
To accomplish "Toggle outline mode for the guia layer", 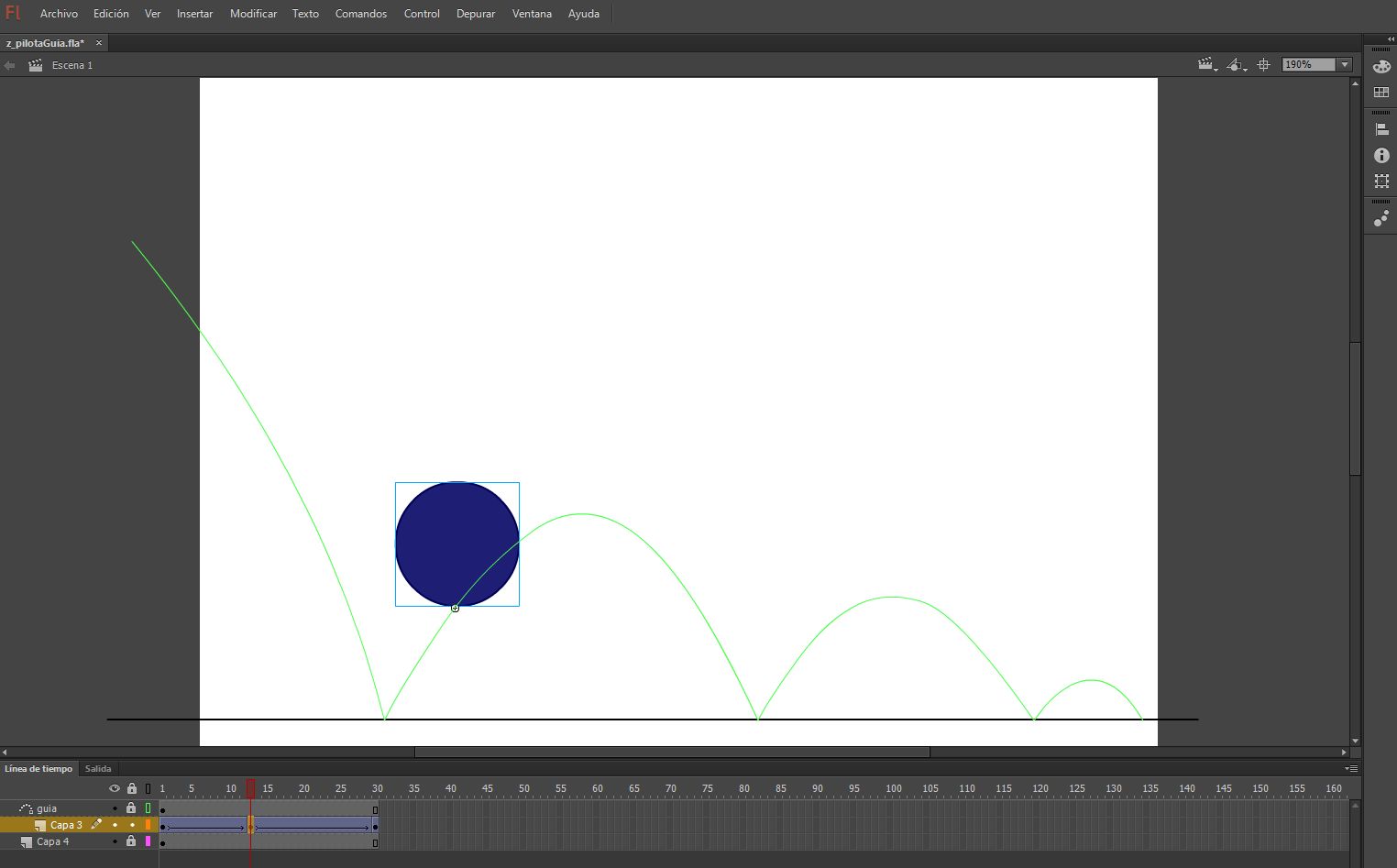I will click(x=148, y=808).
